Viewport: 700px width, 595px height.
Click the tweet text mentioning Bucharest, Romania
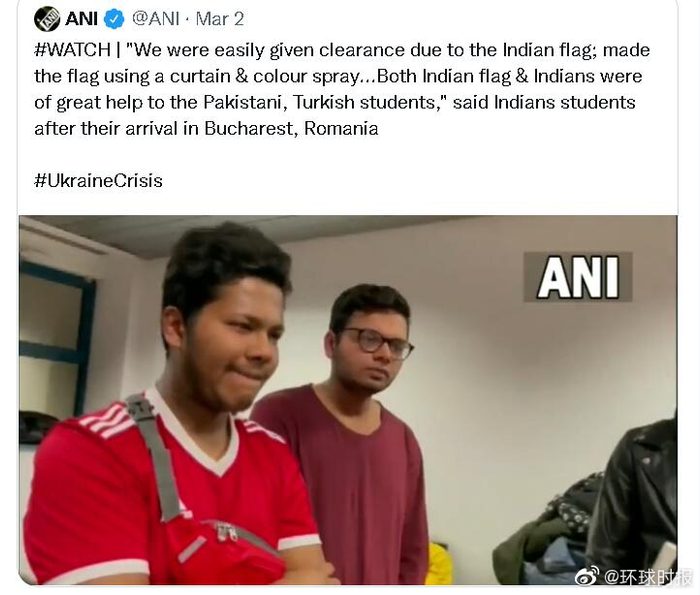click(206, 129)
